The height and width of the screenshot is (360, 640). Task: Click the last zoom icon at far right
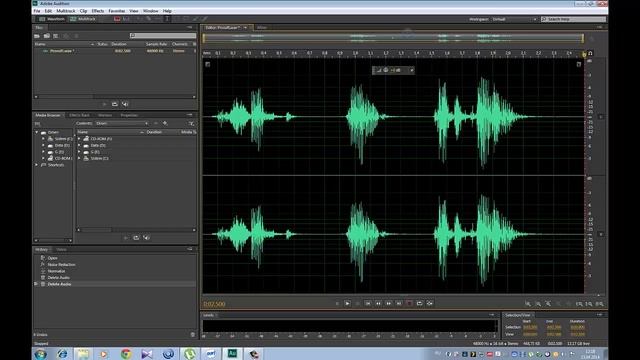[599, 304]
